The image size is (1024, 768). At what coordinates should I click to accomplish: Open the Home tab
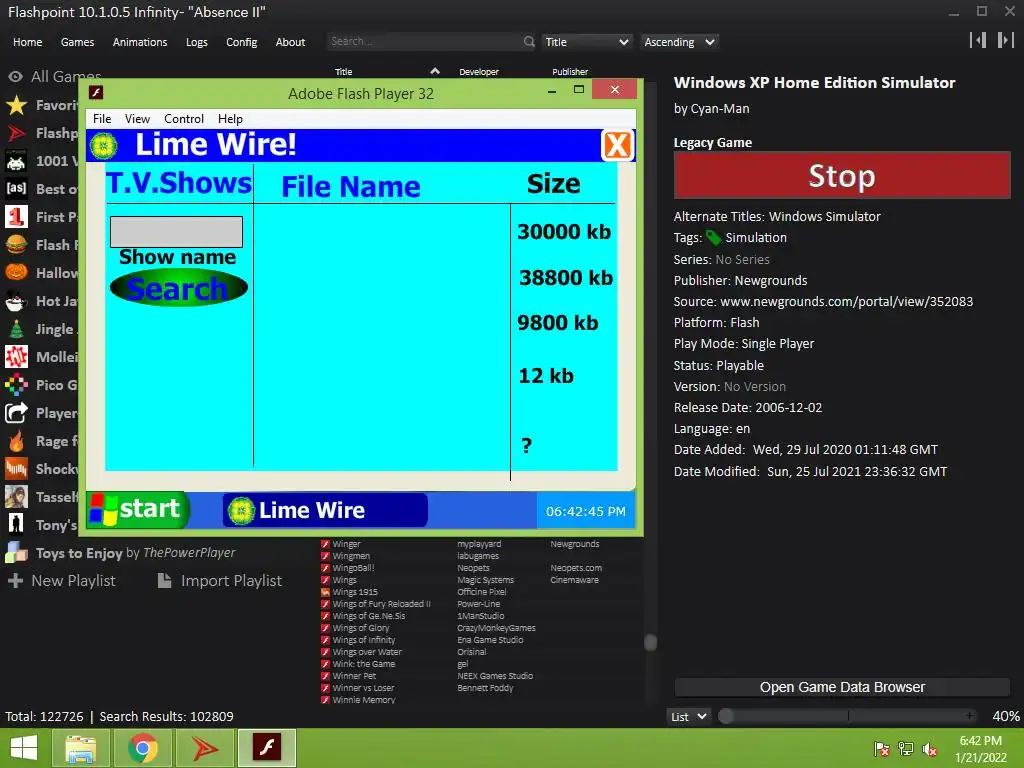[27, 42]
